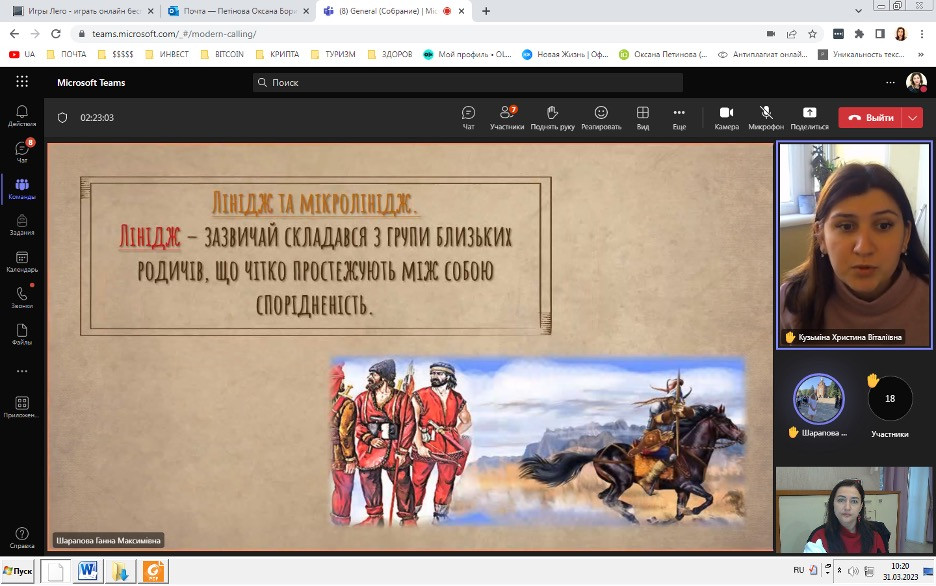This screenshot has width=936, height=586.
Task: Leave the meeting with the red button
Action: [870, 117]
